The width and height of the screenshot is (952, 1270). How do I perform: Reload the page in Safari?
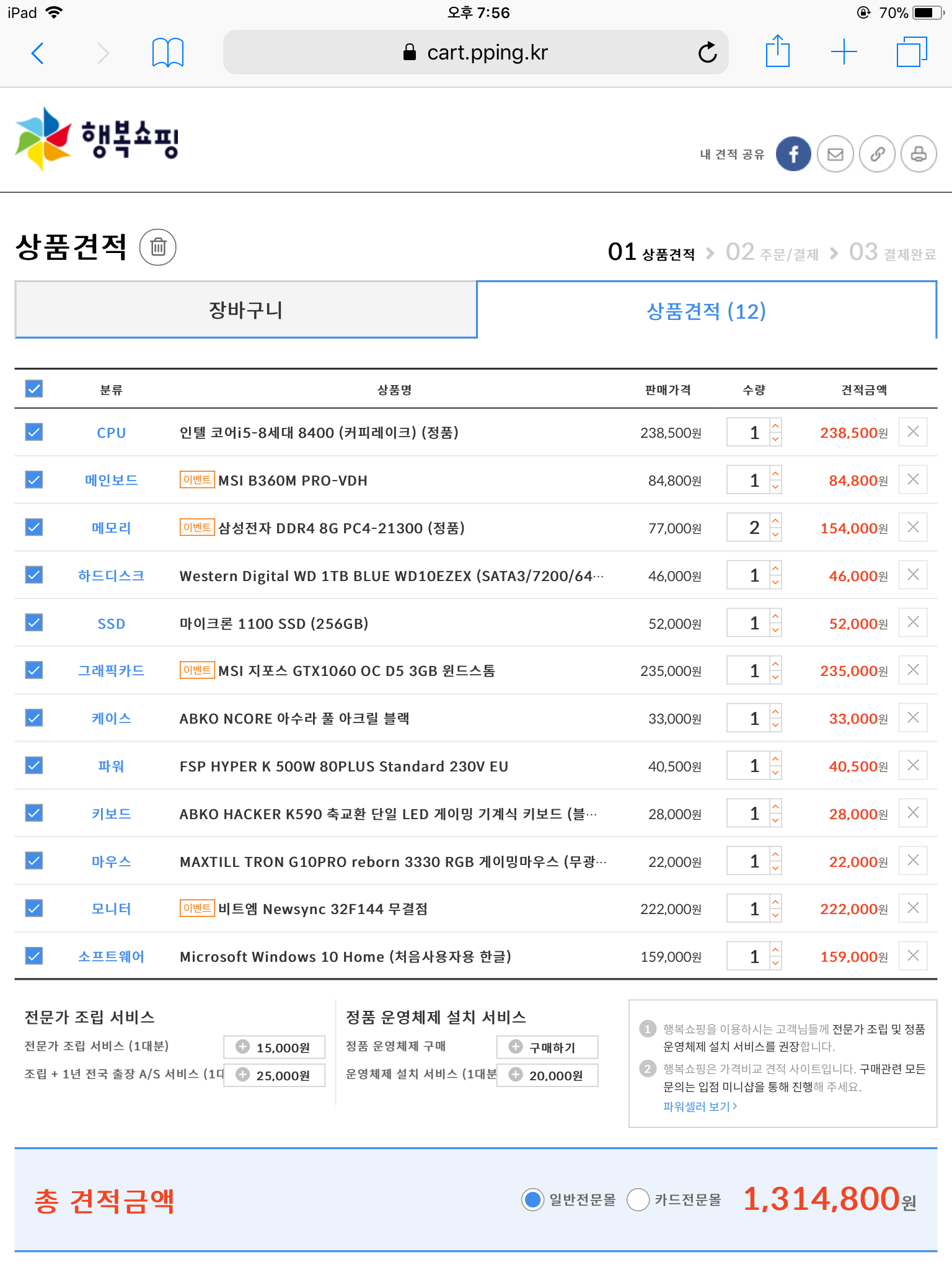point(707,53)
